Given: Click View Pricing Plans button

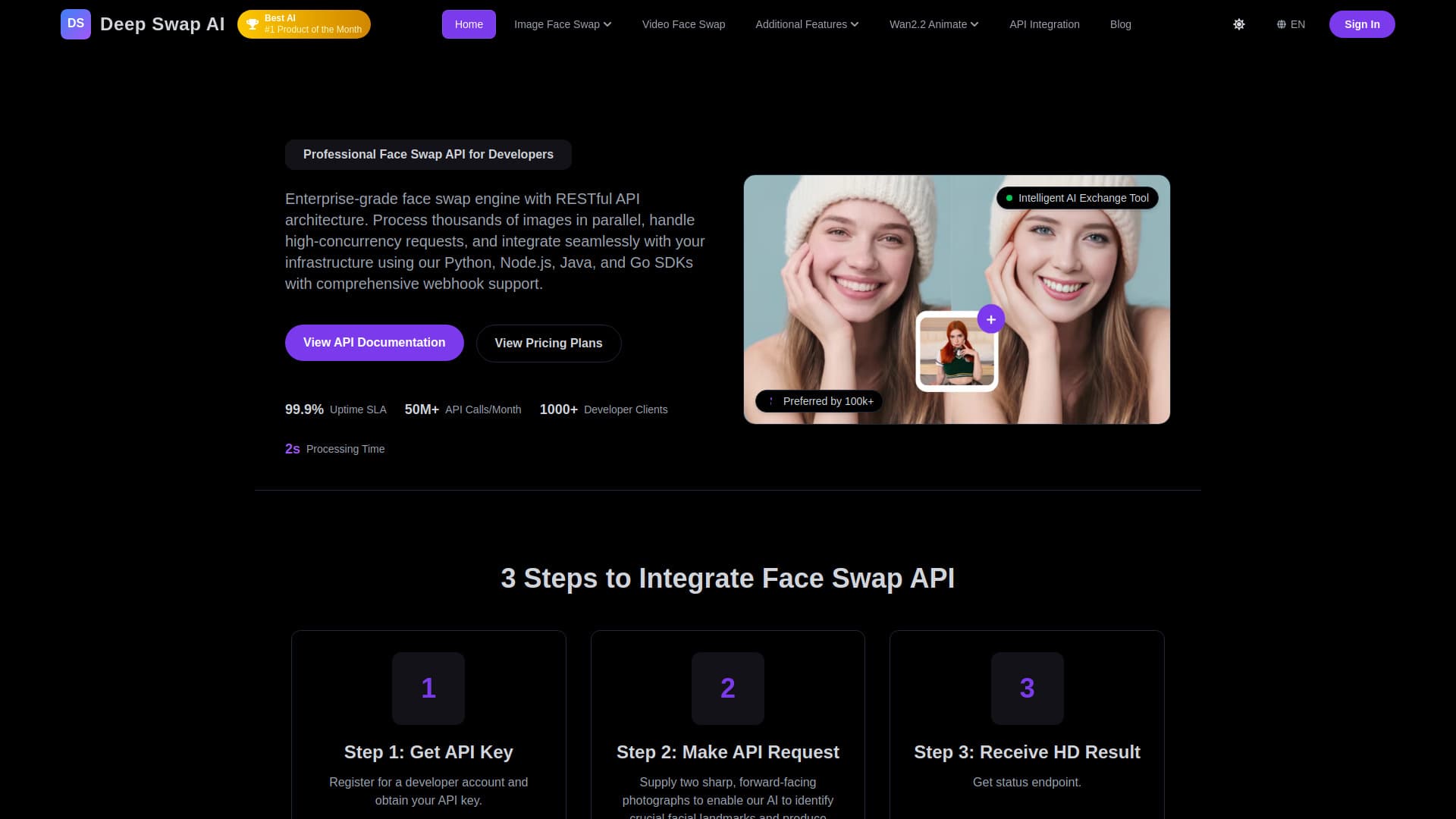Looking at the screenshot, I should (548, 344).
